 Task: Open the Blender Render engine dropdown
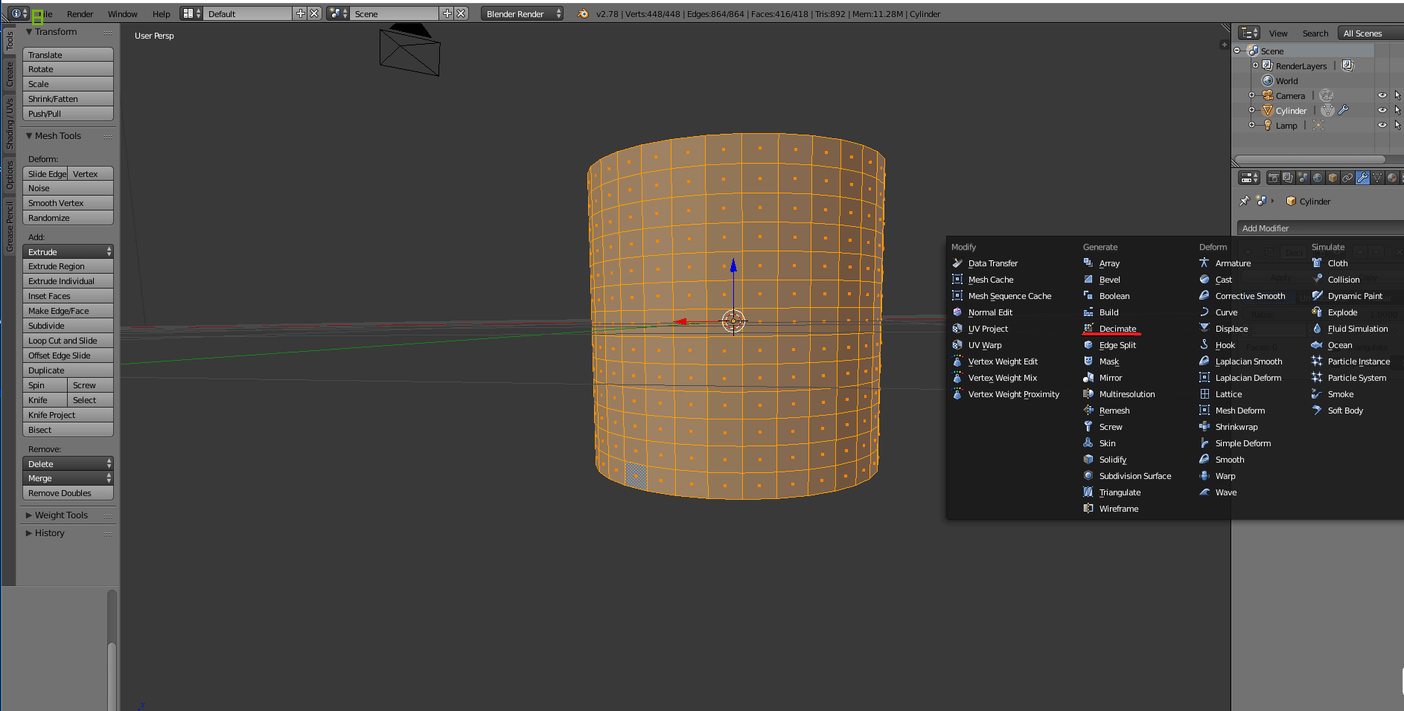tap(522, 14)
